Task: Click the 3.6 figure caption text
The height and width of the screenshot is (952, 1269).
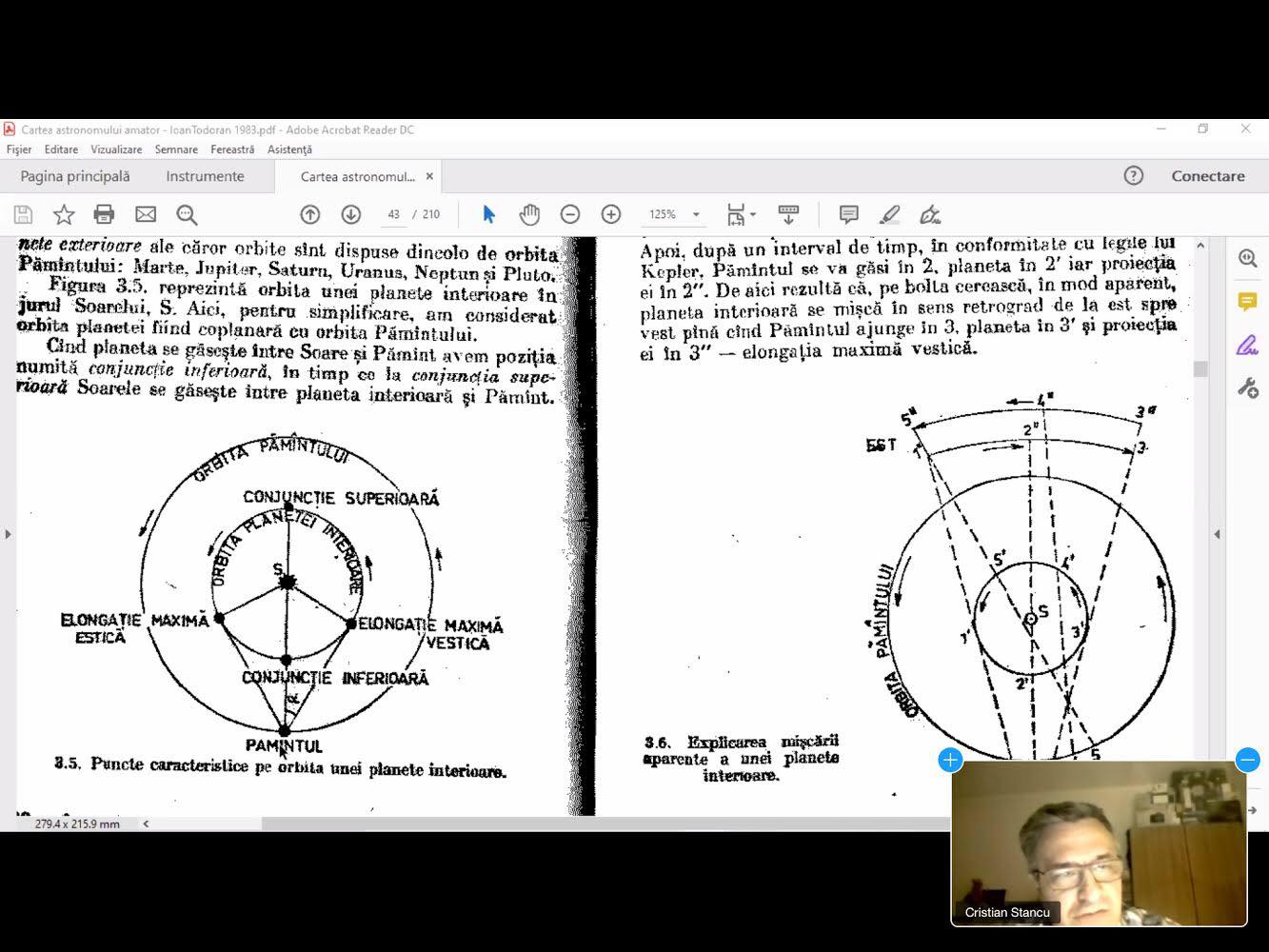Action: (741, 759)
